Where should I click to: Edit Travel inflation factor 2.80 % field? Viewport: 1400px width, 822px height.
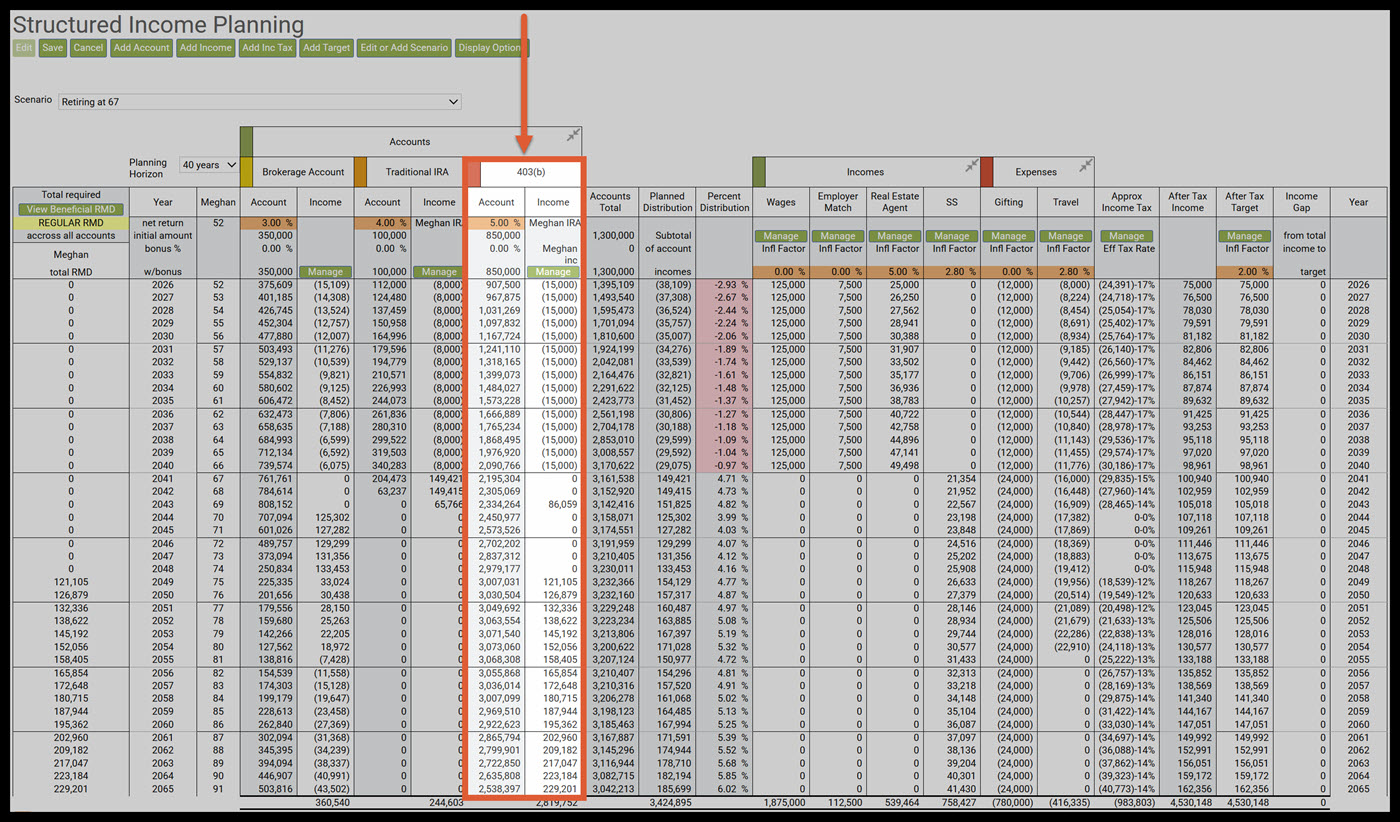pos(1065,271)
